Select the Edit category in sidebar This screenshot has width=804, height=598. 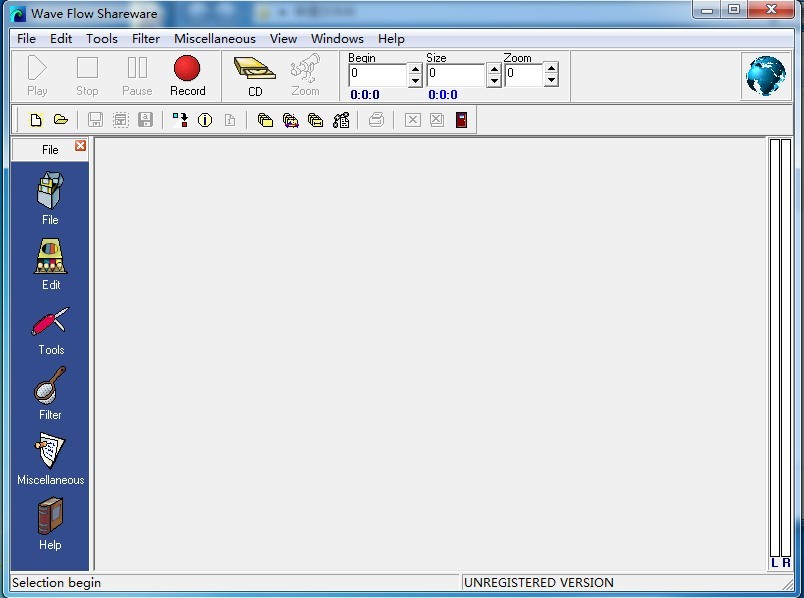(x=50, y=264)
